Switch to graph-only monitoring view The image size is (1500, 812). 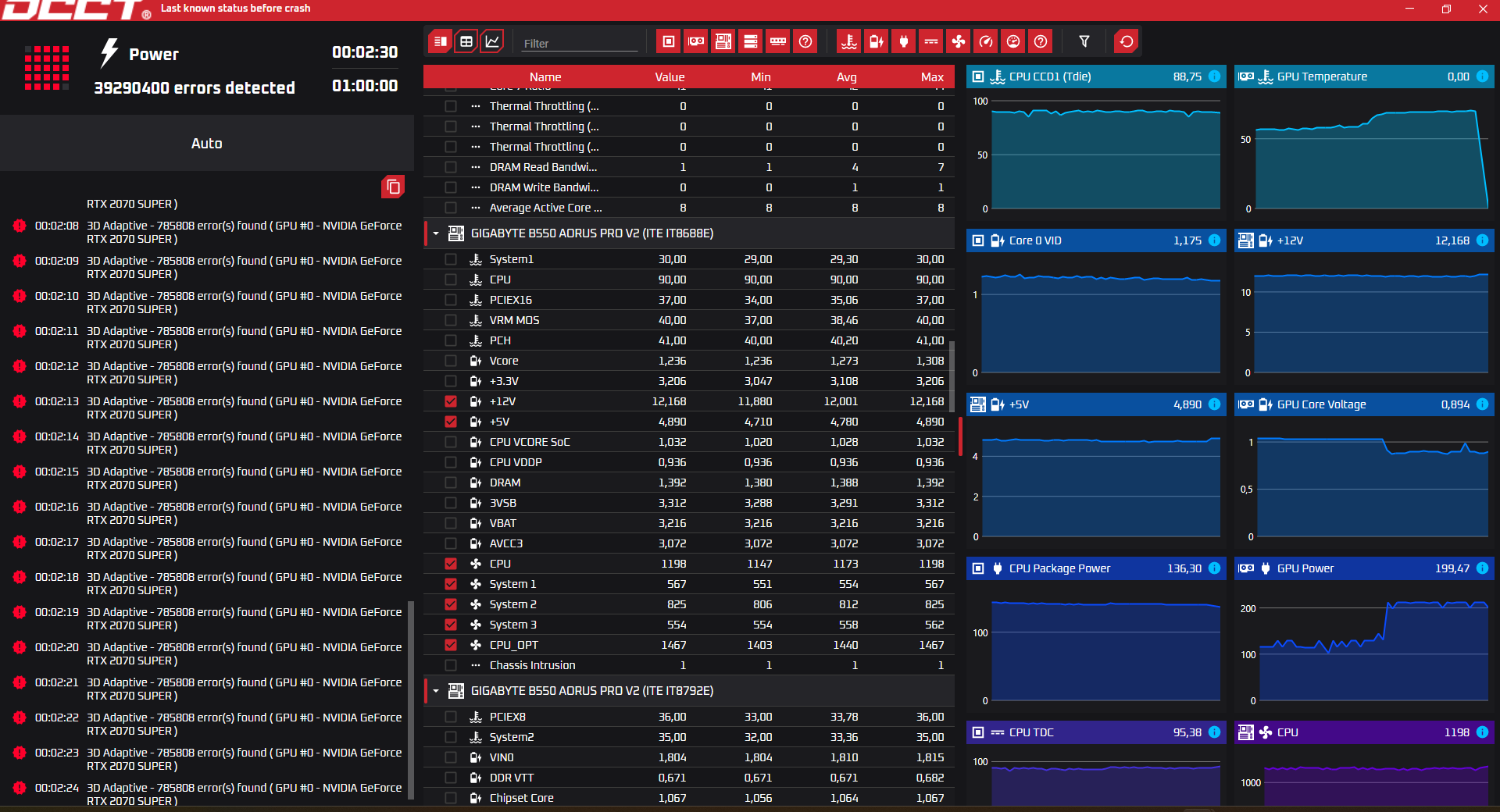(492, 41)
